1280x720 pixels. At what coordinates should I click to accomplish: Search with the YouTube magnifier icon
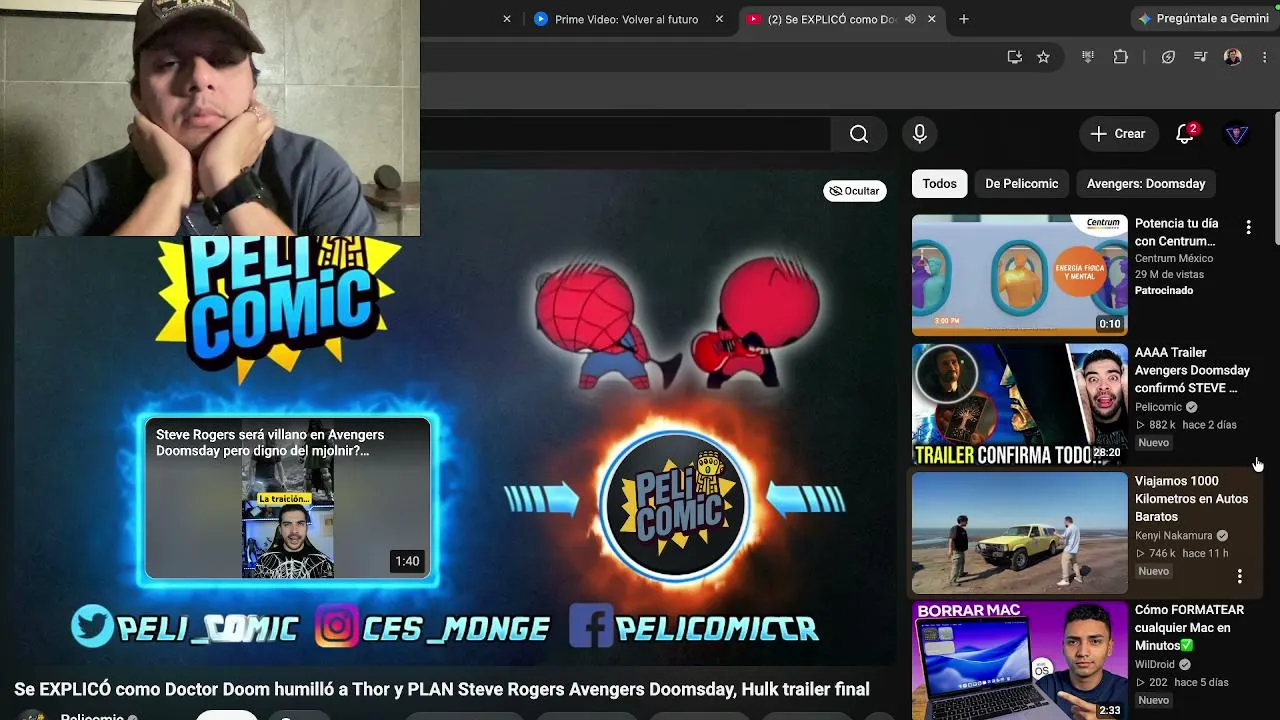pos(859,134)
